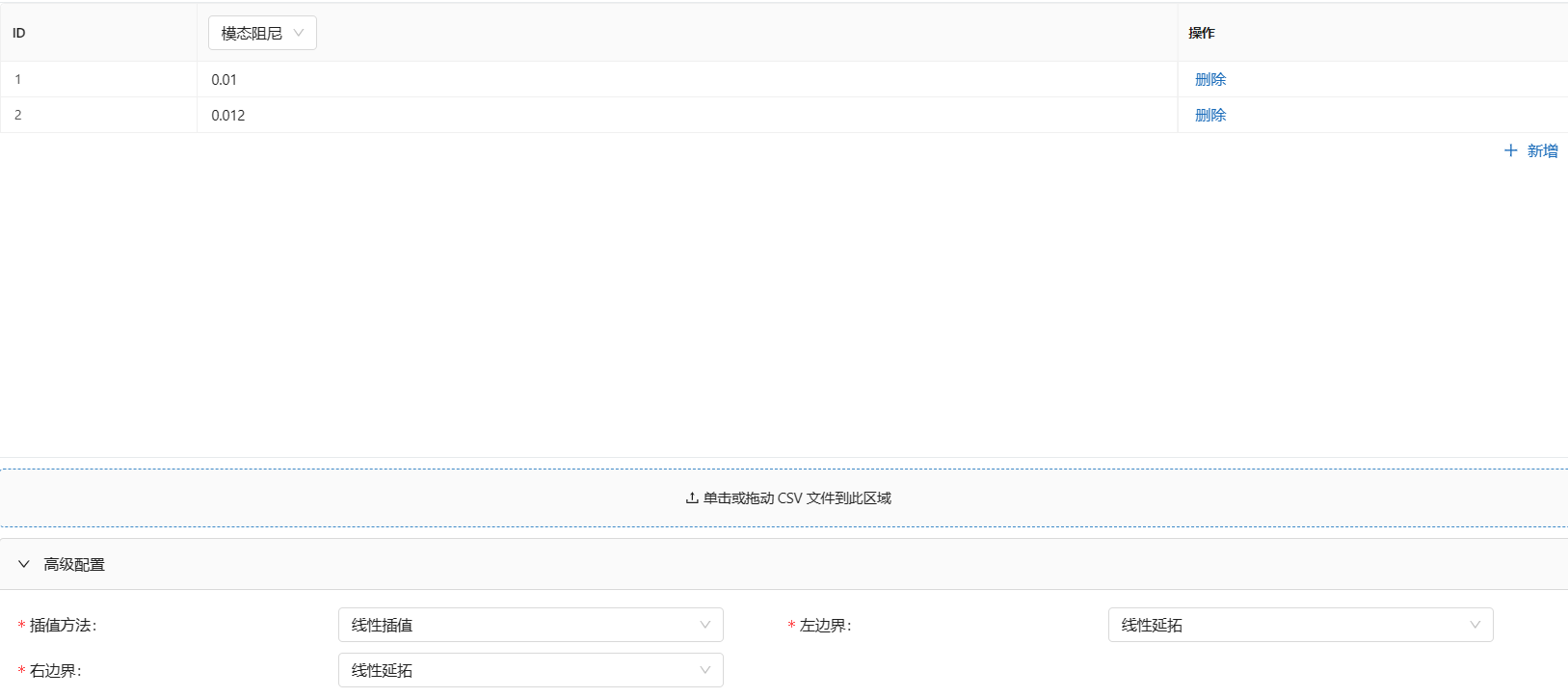Click the 操作 column header
Image resolution: width=1568 pixels, height=698 pixels.
click(x=1372, y=33)
